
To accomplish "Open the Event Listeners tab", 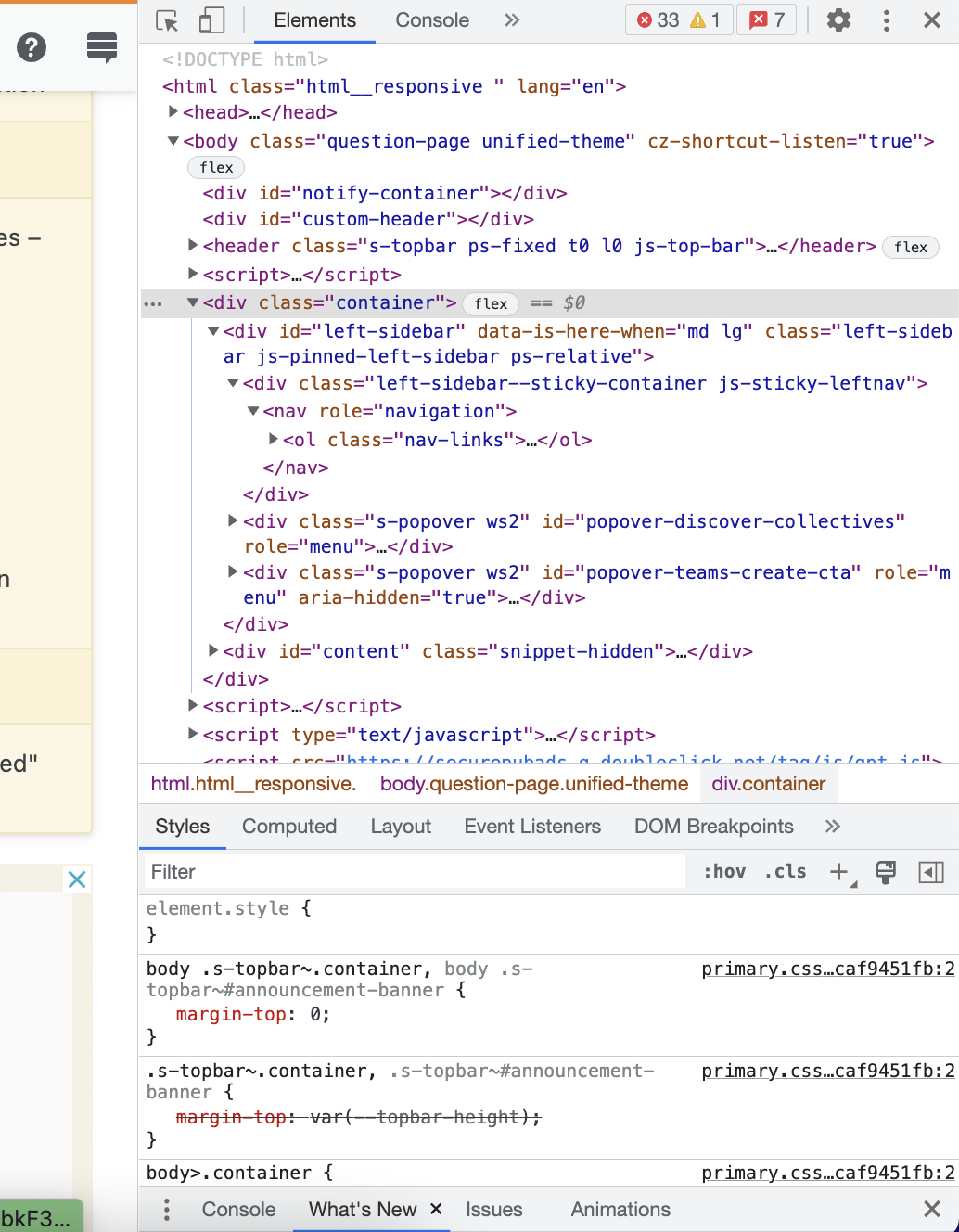I will (532, 827).
